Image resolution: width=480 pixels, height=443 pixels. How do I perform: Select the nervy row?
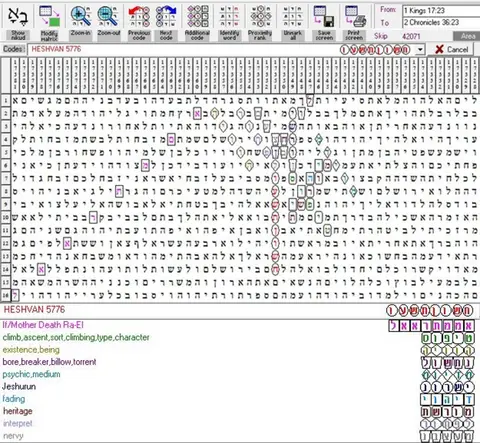(239, 436)
